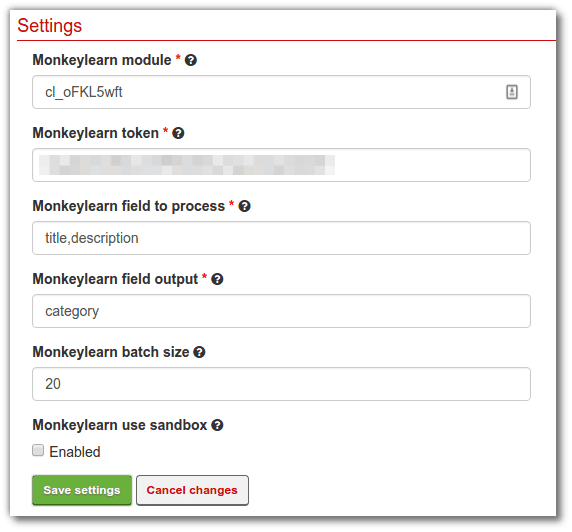Click the Monkeylearn batch size label
Viewport: 572px width, 532px height.
click(111, 352)
